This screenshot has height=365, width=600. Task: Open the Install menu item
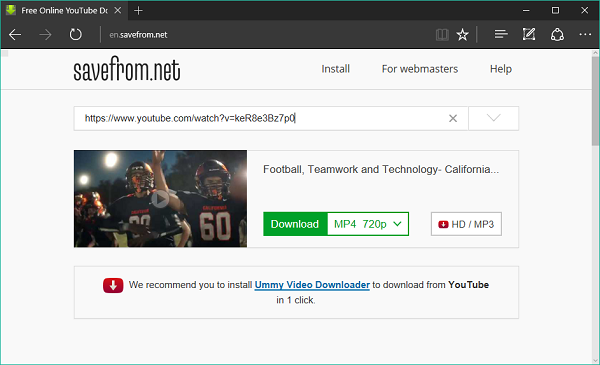(x=336, y=69)
